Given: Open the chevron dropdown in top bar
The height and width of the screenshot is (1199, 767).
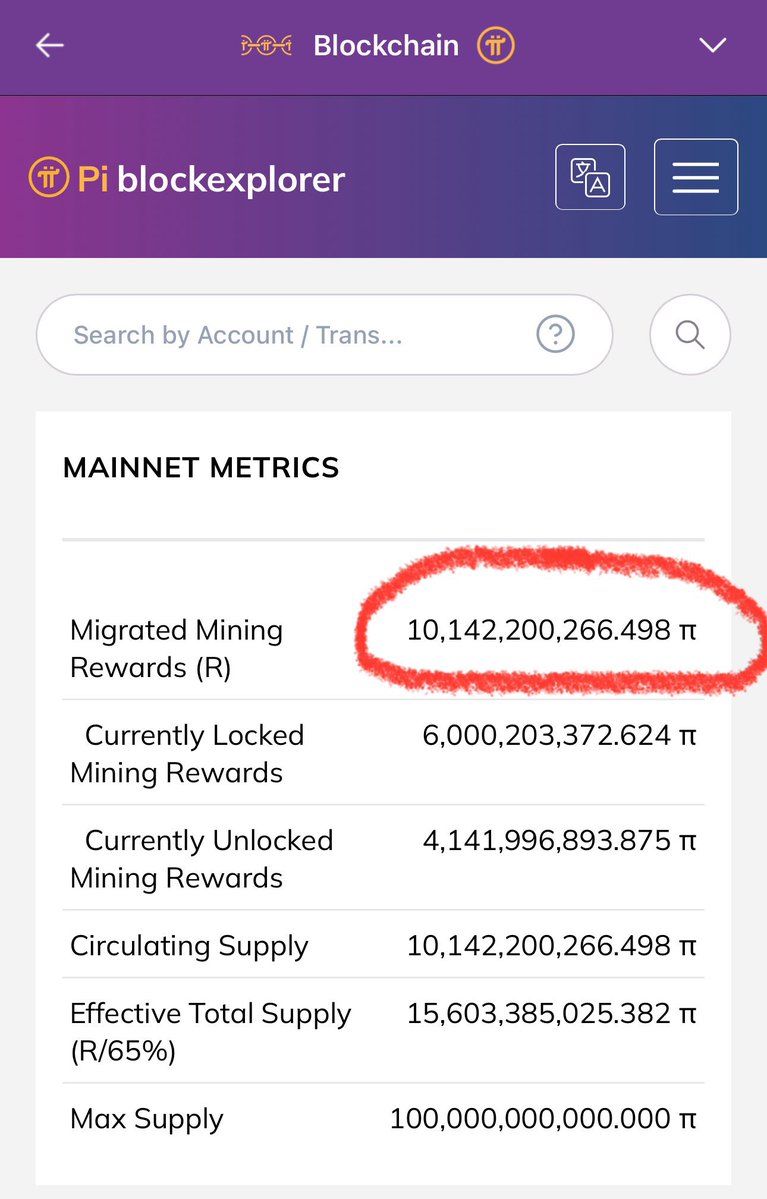Looking at the screenshot, I should [713, 46].
